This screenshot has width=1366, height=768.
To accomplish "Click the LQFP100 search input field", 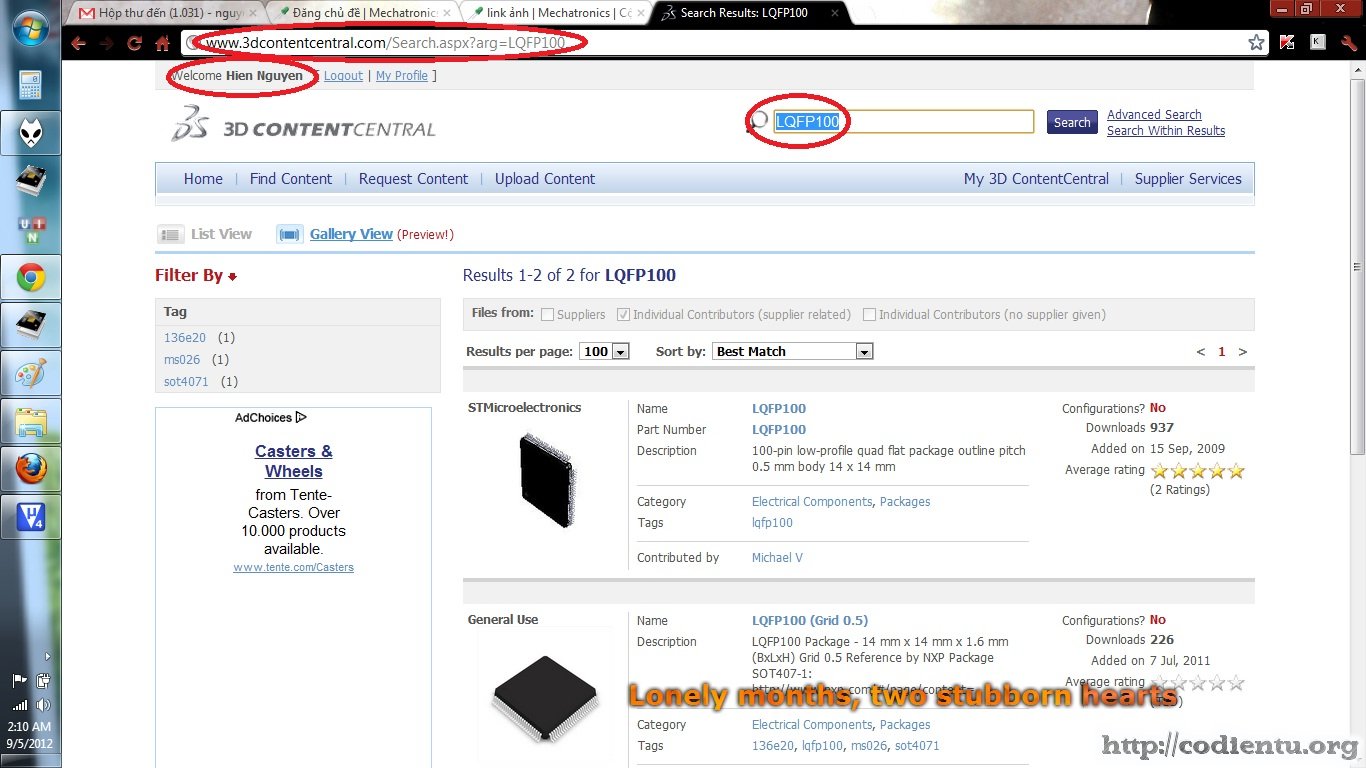I will coord(903,122).
